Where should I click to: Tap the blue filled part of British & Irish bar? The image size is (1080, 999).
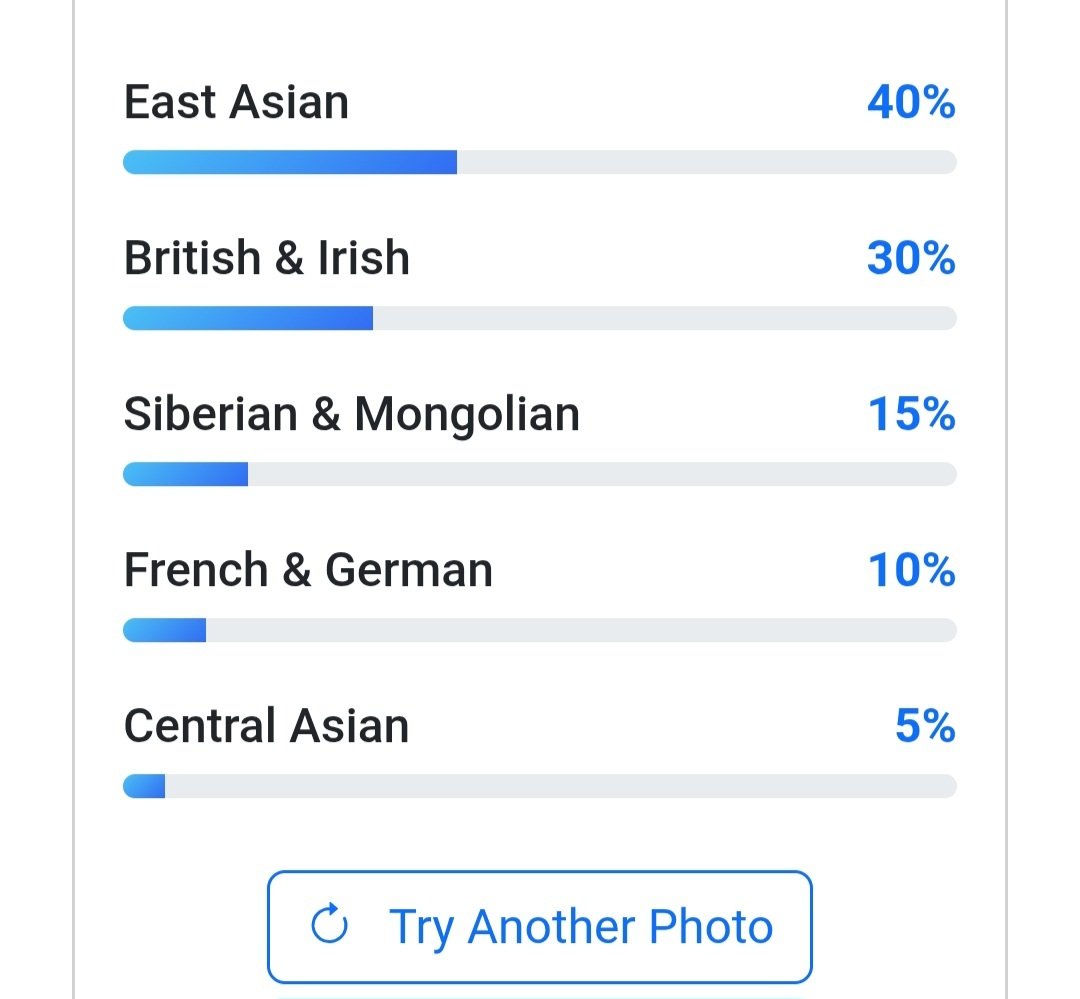248,318
